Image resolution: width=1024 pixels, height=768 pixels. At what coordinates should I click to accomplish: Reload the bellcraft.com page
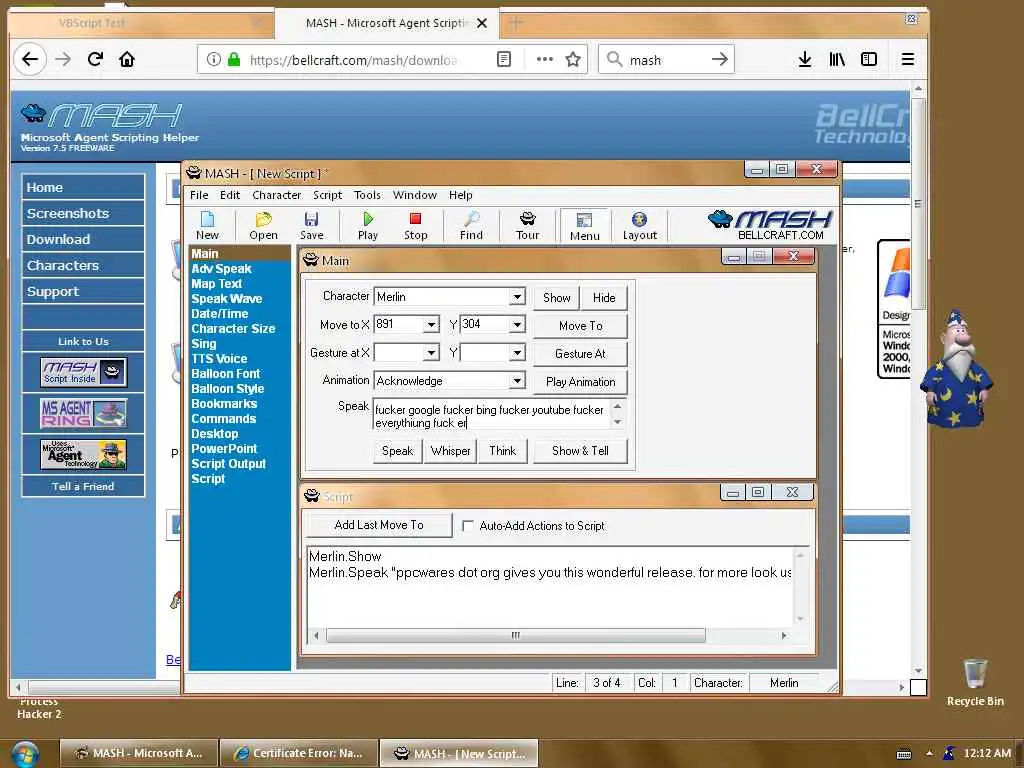[x=95, y=59]
